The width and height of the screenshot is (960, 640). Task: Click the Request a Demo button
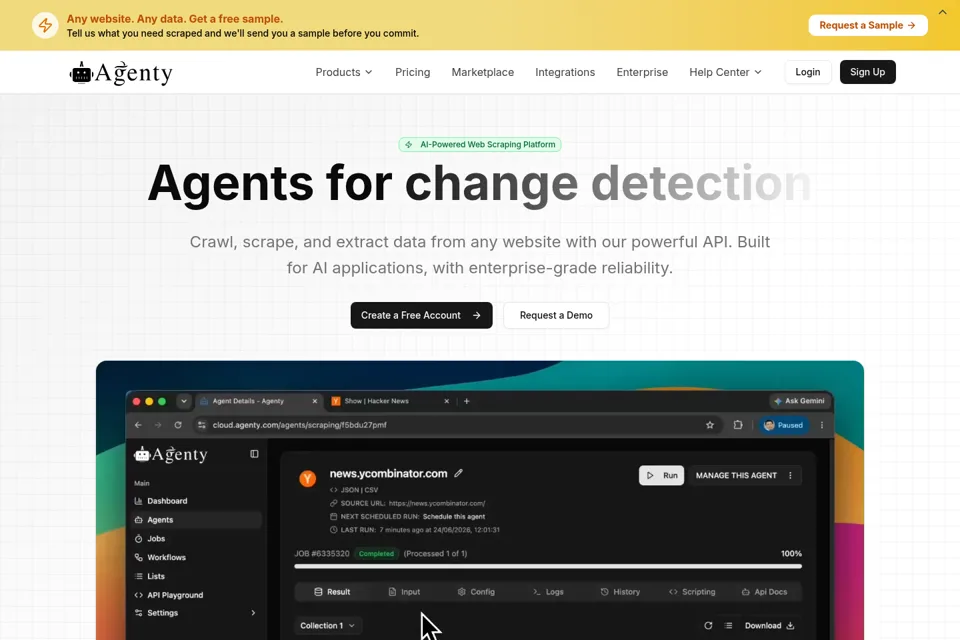556,315
